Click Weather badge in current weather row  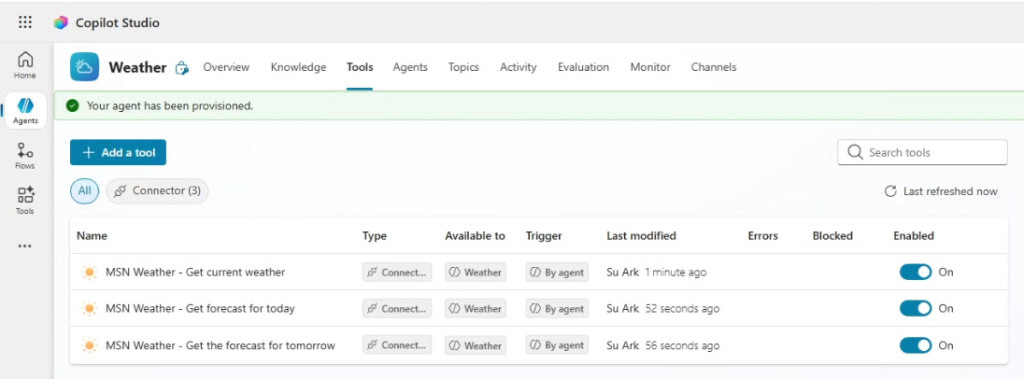(x=476, y=272)
